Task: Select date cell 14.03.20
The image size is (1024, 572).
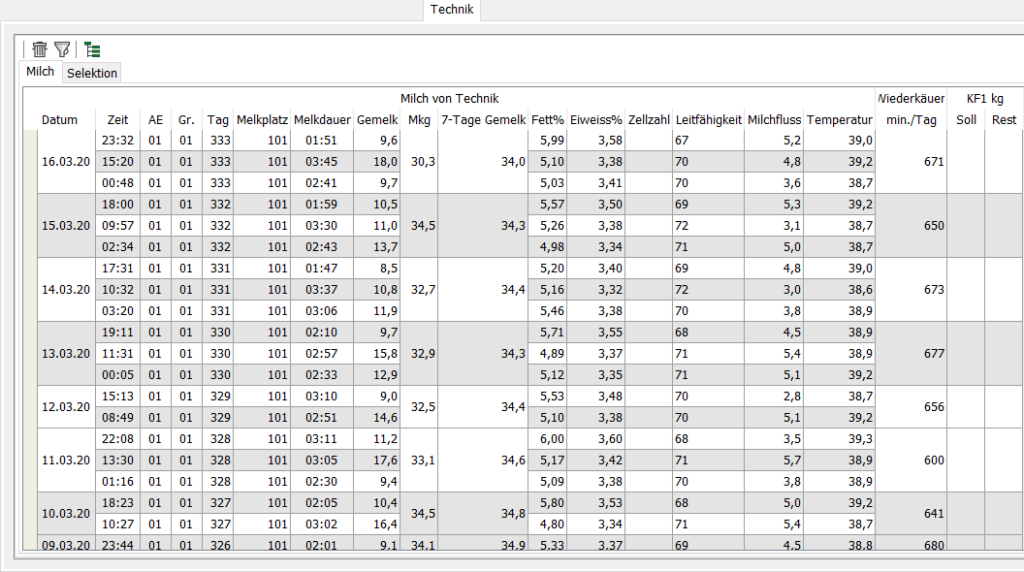Action: 66,290
